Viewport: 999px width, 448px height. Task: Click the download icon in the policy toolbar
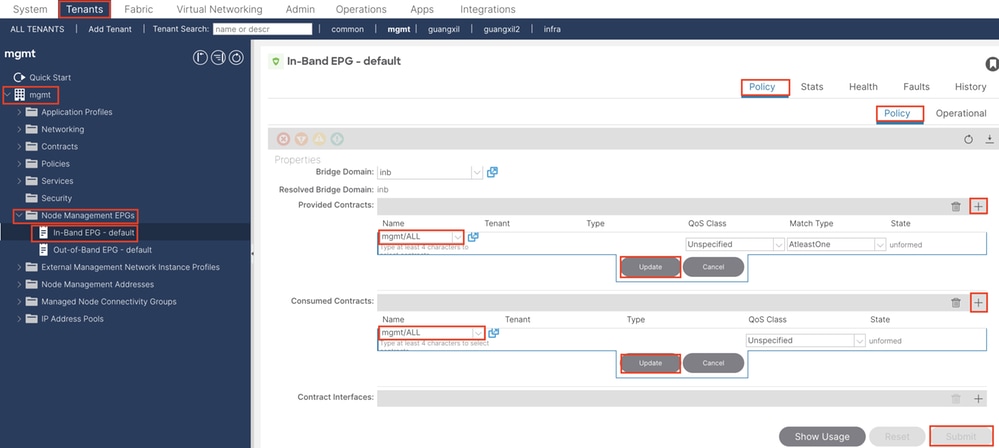pos(989,139)
